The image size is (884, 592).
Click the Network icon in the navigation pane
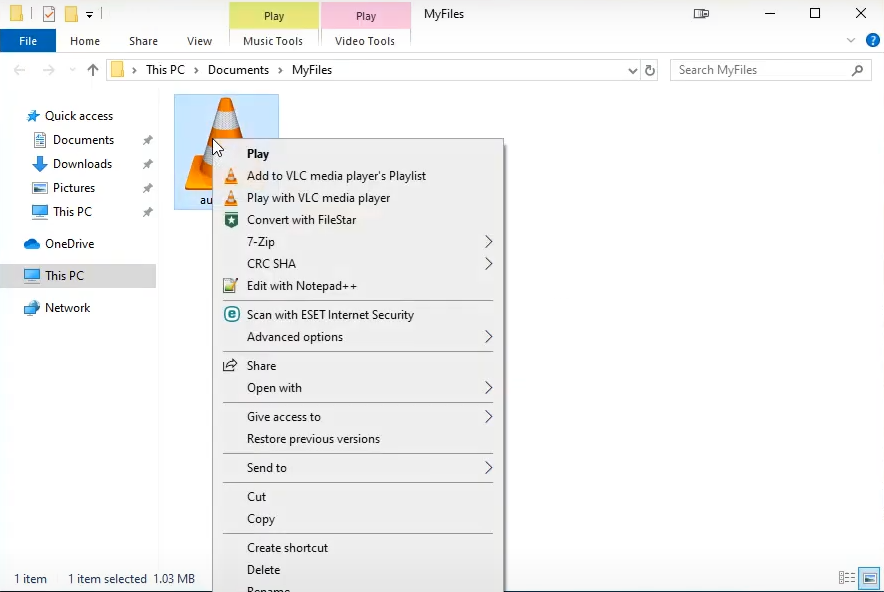click(x=32, y=308)
